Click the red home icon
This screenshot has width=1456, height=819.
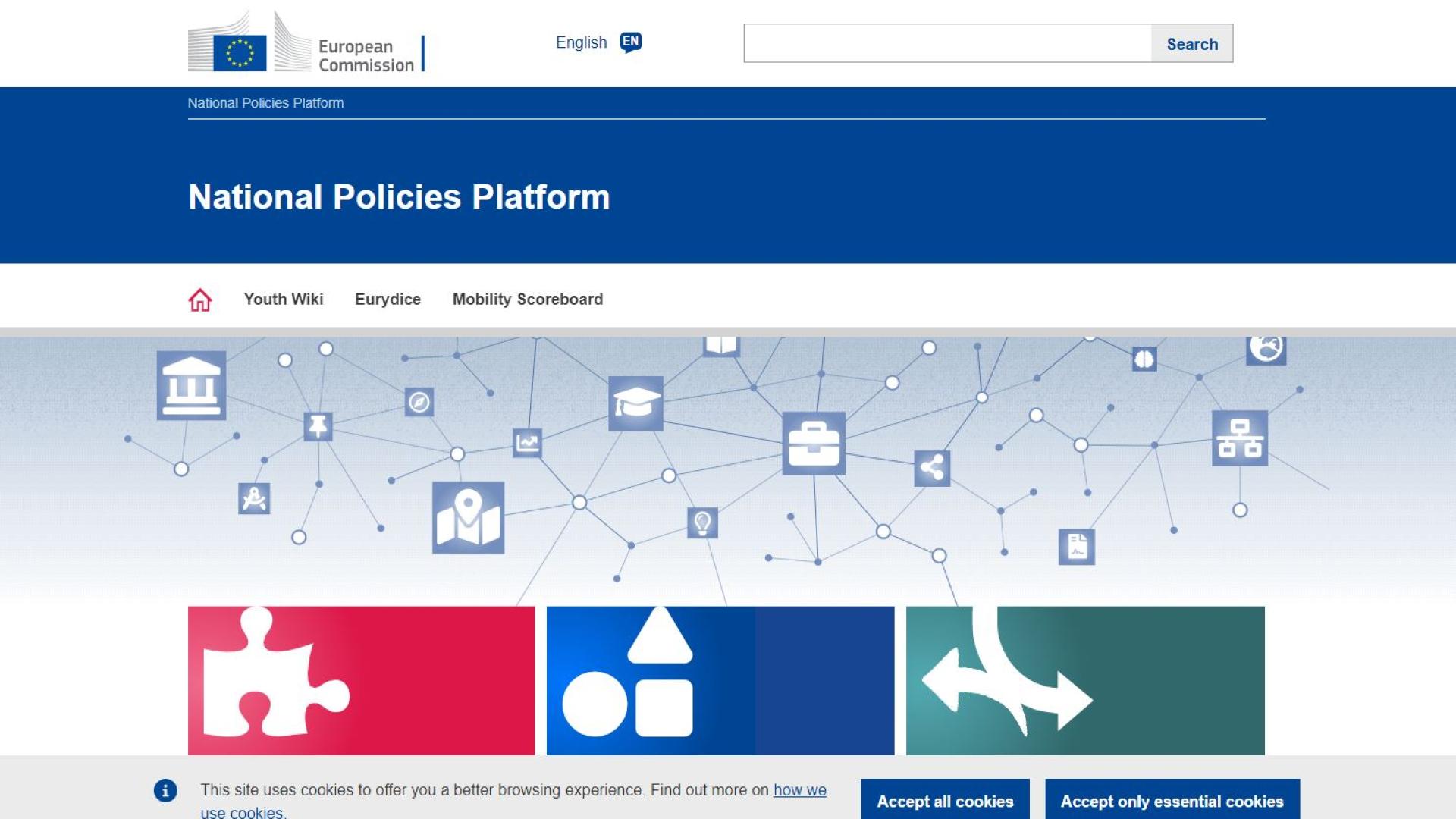(200, 300)
